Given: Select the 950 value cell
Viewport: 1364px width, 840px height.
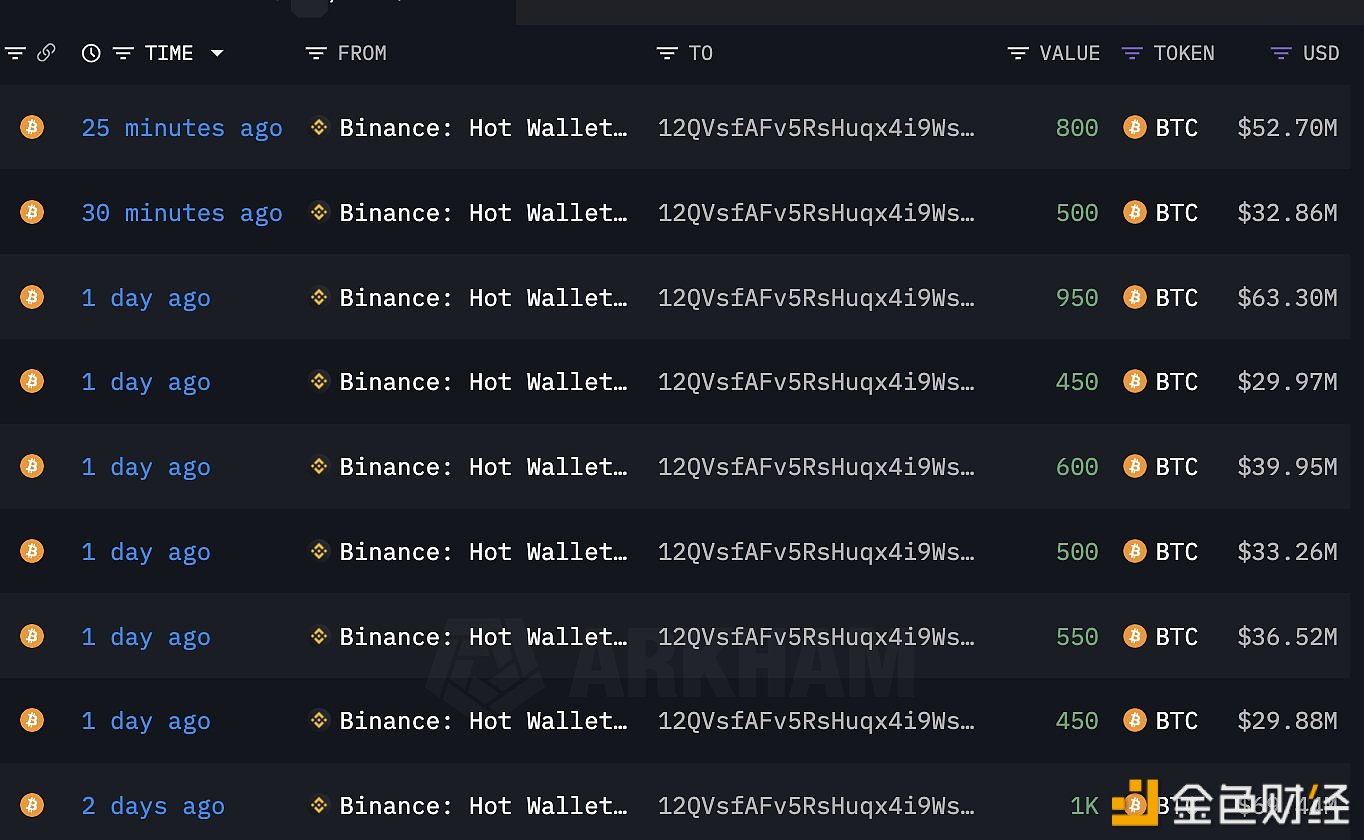Looking at the screenshot, I should (1077, 298).
